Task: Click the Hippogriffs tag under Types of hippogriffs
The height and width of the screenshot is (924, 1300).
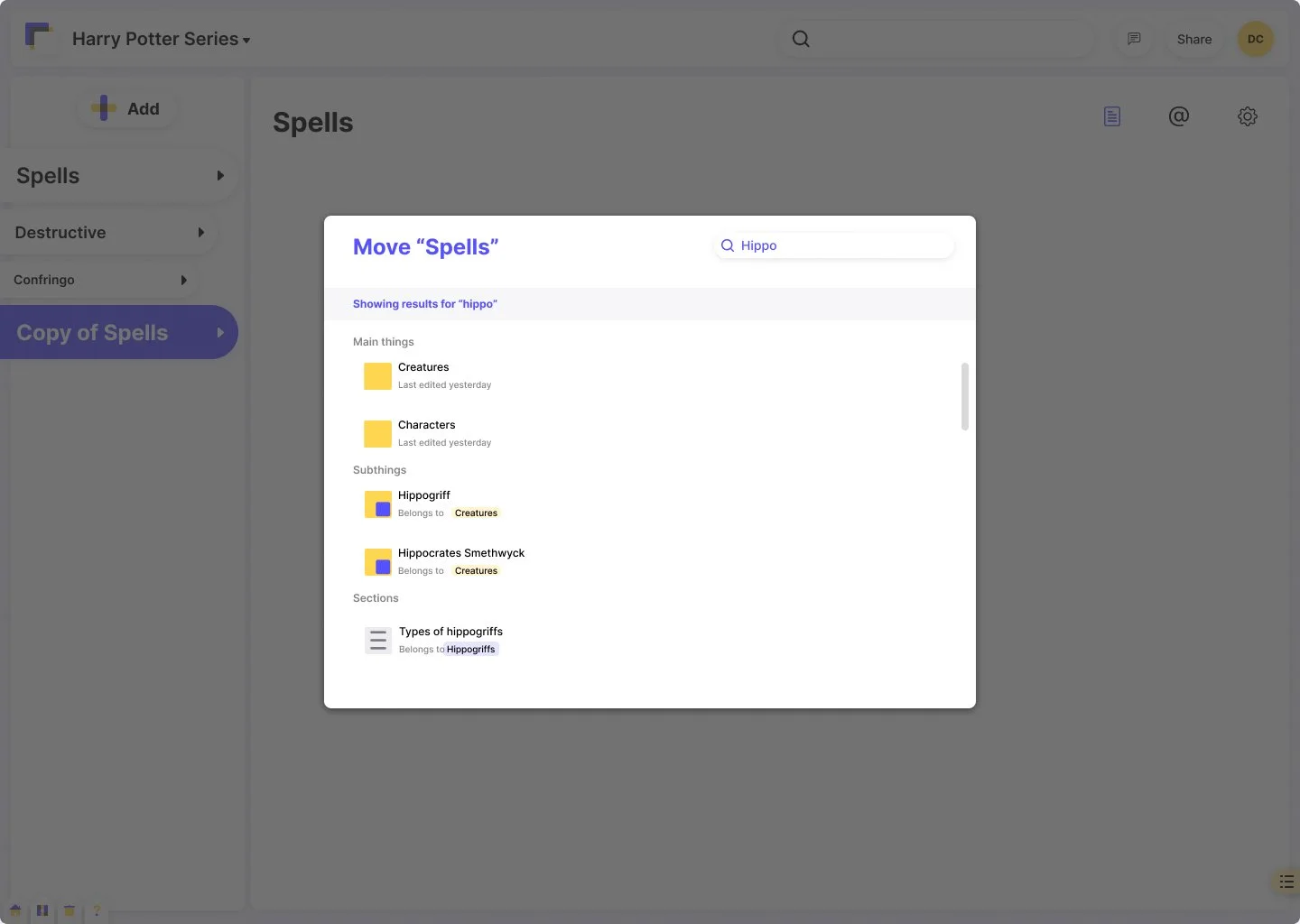Action: click(471, 650)
